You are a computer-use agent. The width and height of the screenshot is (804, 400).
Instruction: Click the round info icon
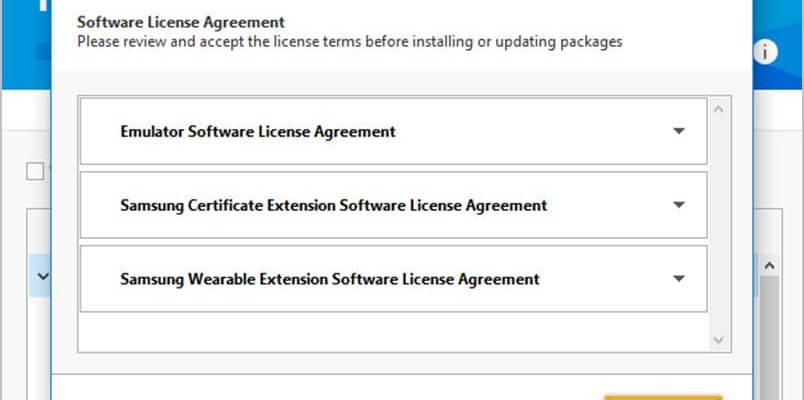(x=765, y=52)
